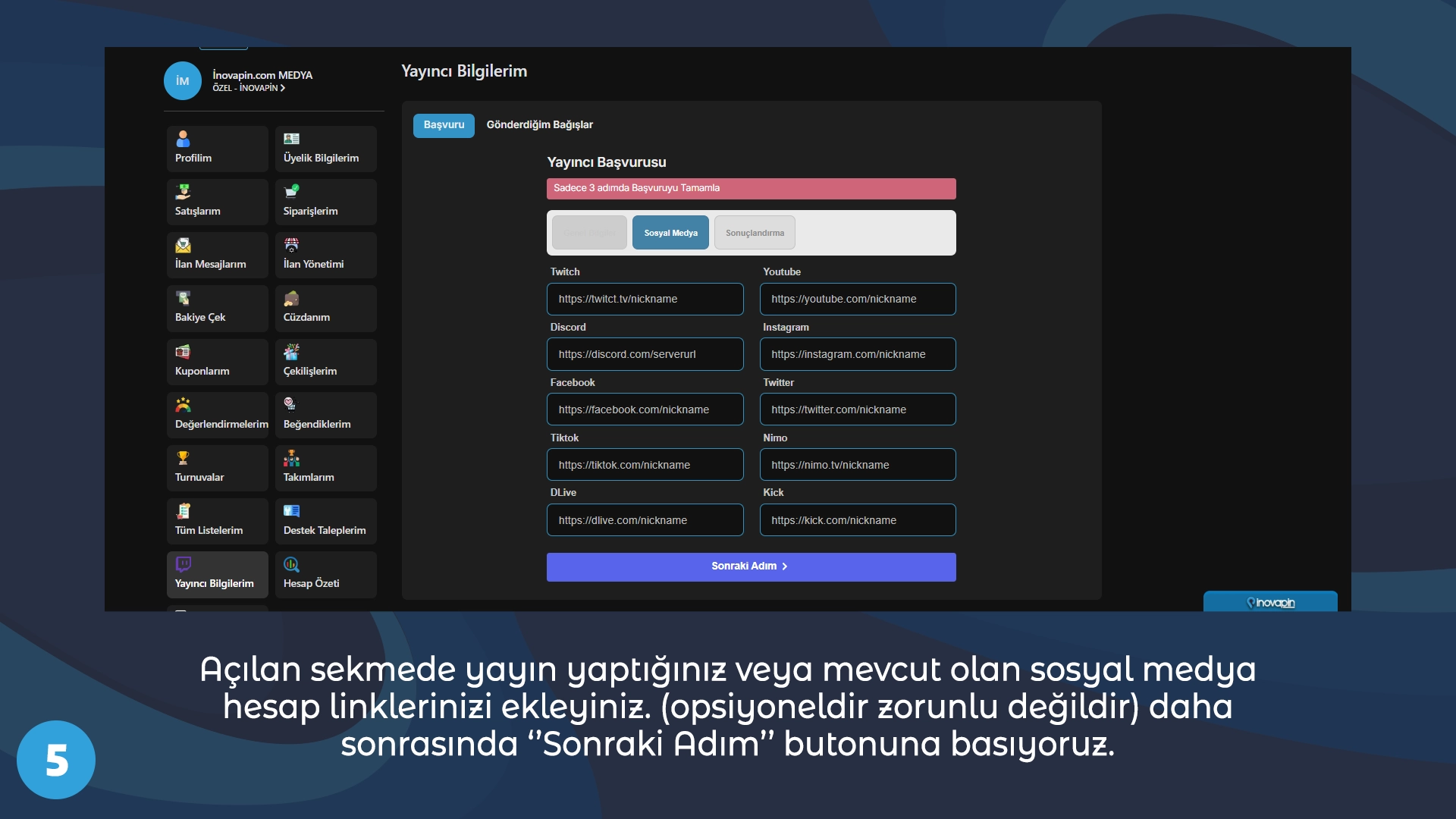Screen dimensions: 1456x819
Task: Switch to the Gönderdiğim Bağışlar tab
Action: coord(539,125)
